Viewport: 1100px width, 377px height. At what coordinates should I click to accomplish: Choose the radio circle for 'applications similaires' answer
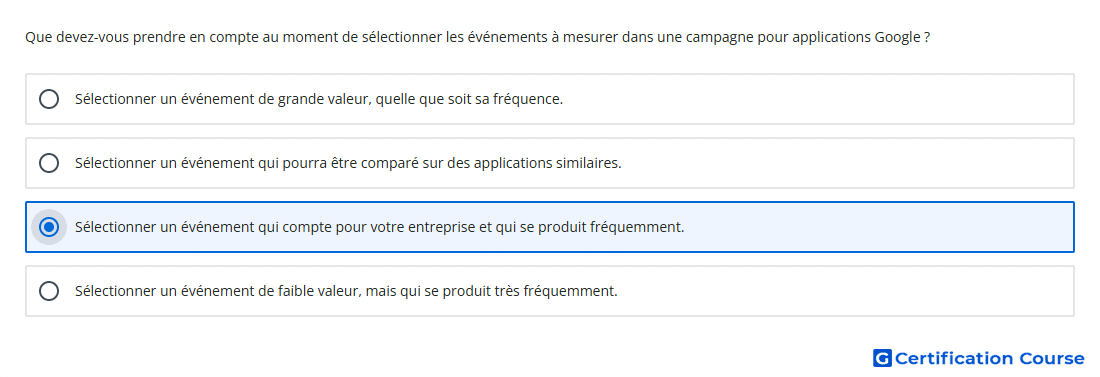pos(49,163)
